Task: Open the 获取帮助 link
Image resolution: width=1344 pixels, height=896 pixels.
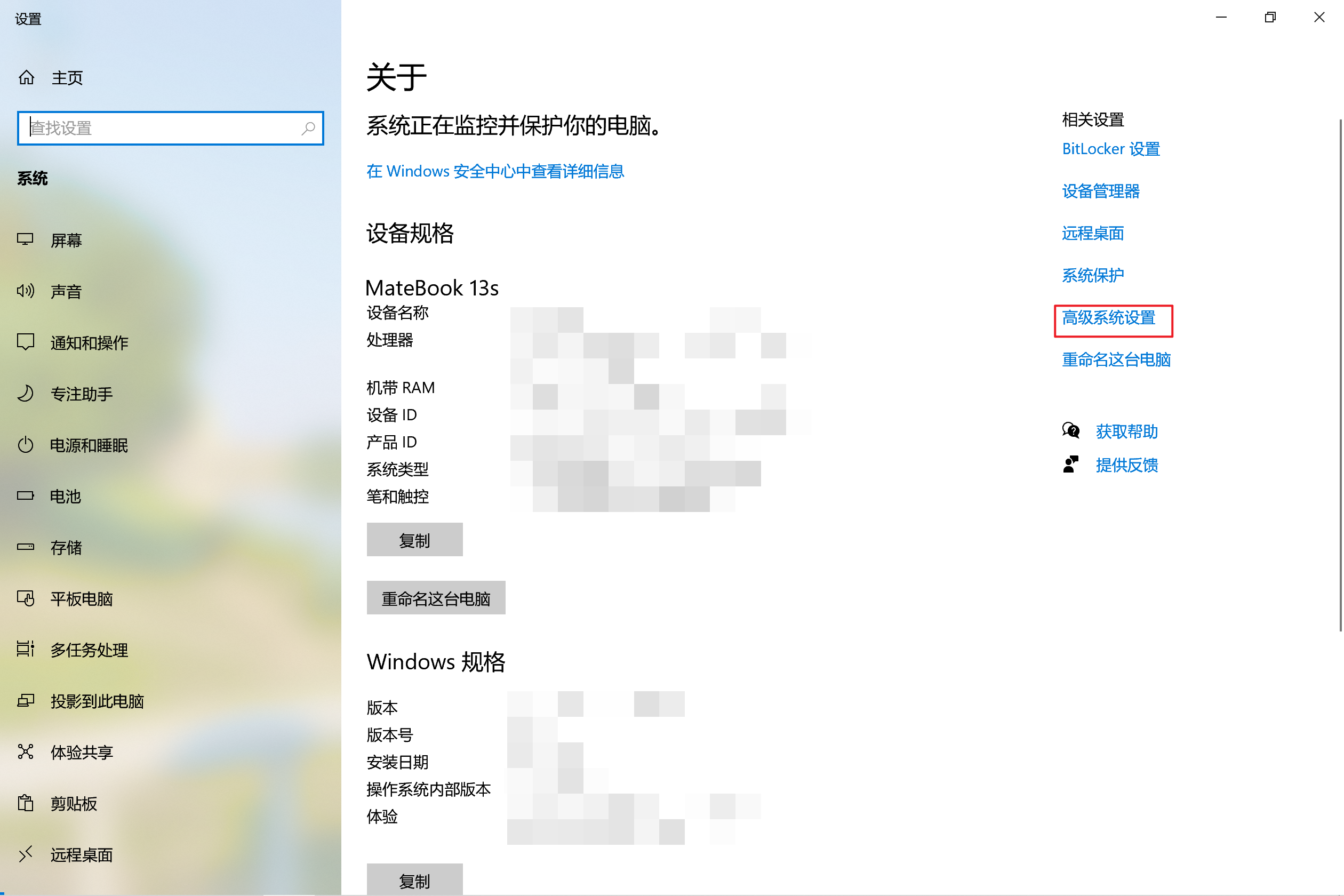Action: [1127, 431]
